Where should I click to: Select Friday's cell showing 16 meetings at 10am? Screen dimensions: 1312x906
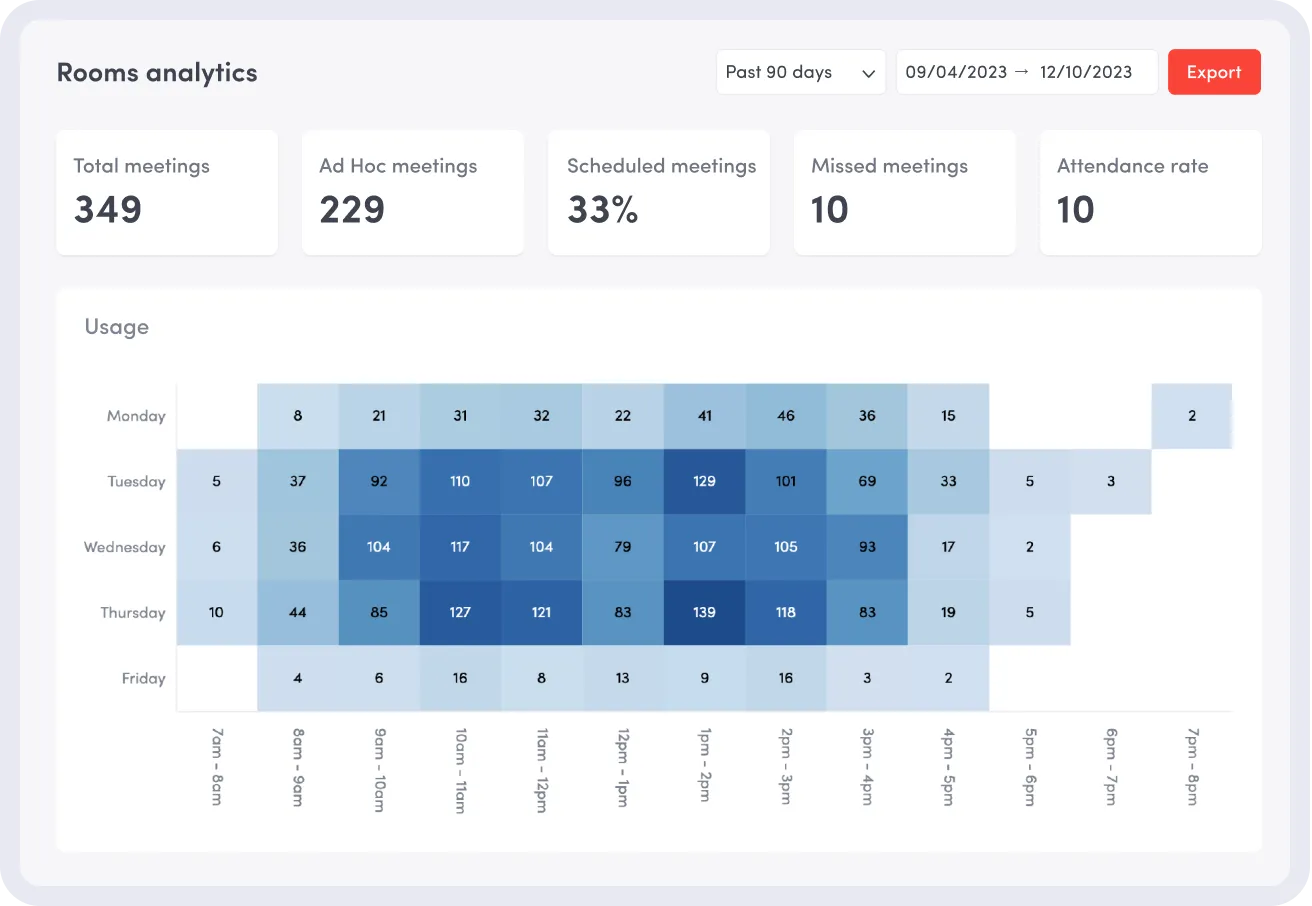(460, 678)
